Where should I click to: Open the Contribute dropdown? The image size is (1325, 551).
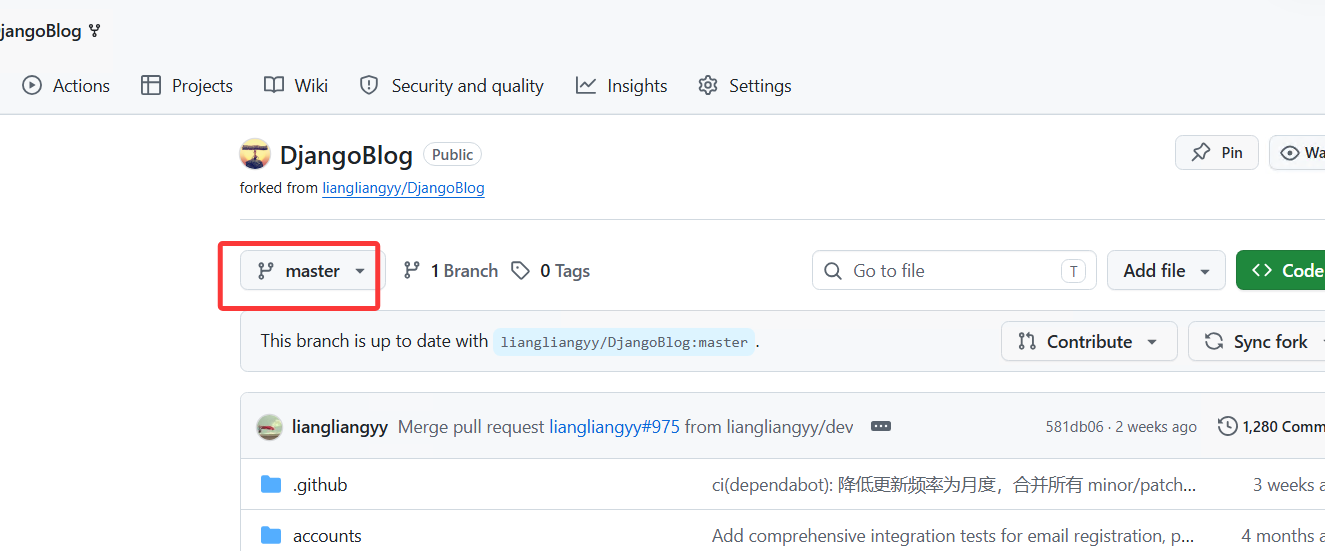[x=1089, y=342]
